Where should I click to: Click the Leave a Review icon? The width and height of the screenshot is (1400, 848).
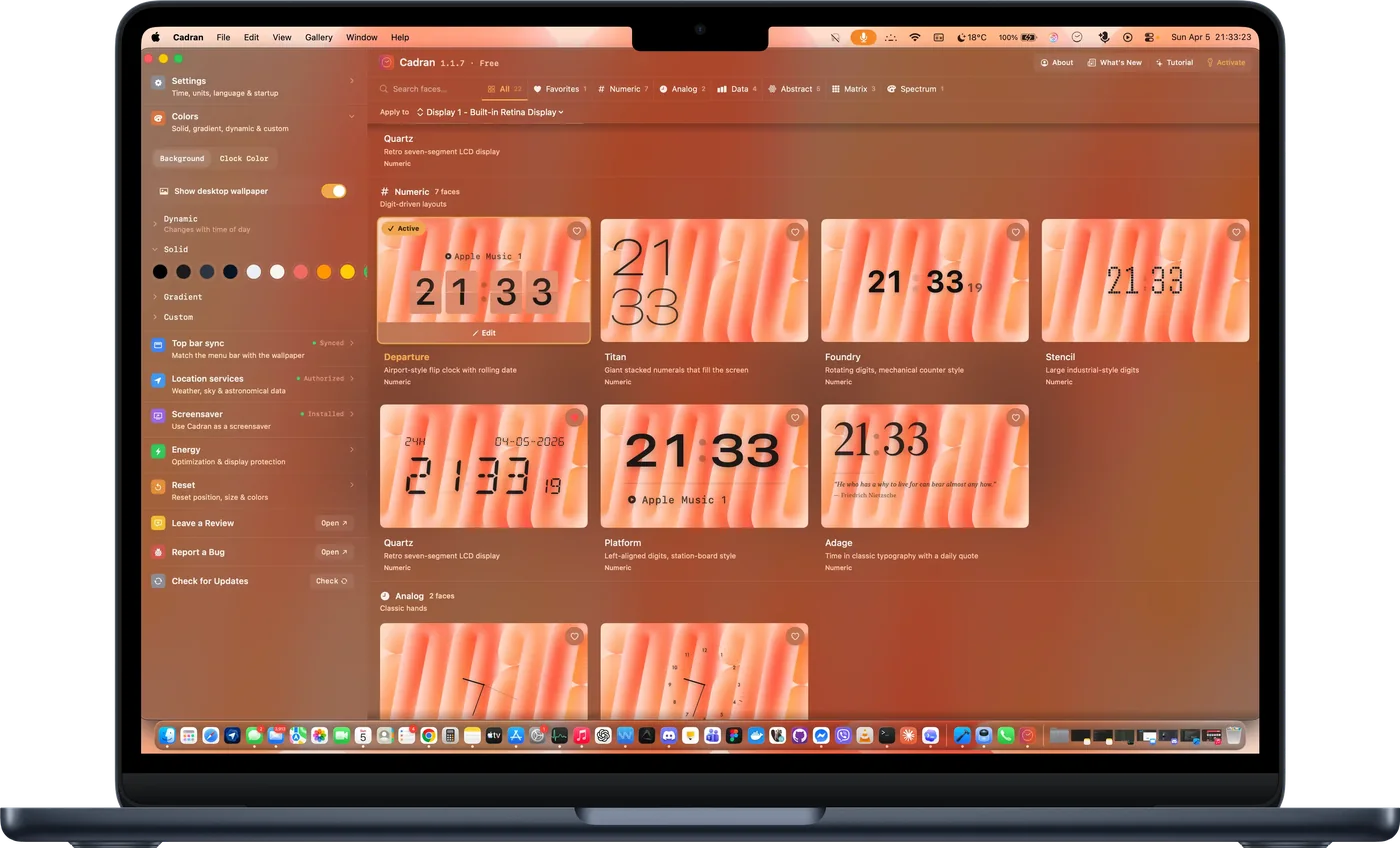tap(158, 523)
